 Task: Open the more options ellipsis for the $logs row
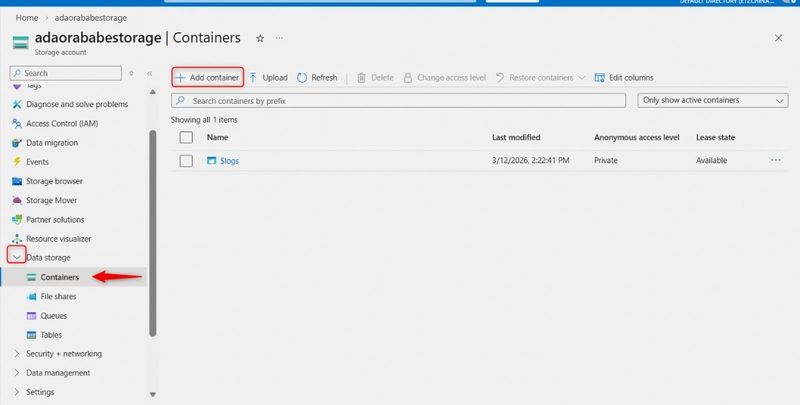[x=776, y=160]
